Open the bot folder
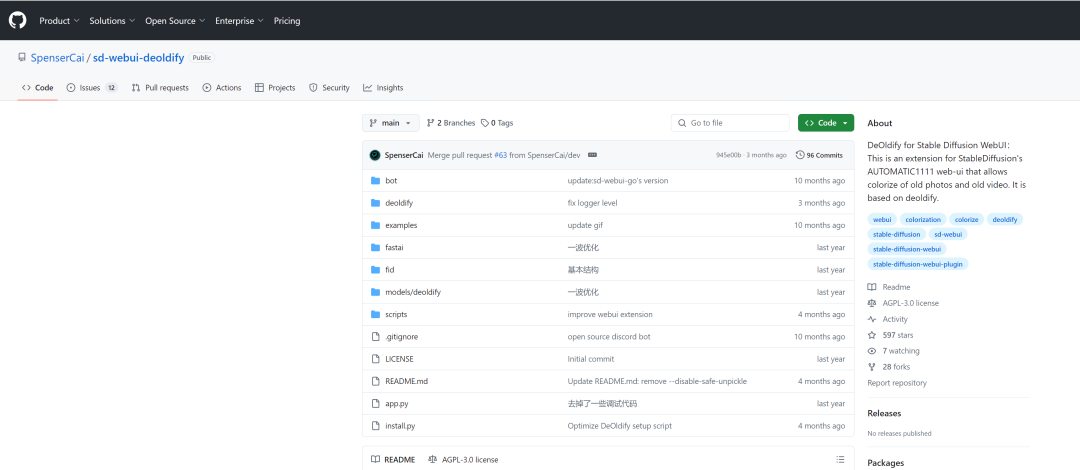Viewport: 1080px width, 470px height. [391, 181]
